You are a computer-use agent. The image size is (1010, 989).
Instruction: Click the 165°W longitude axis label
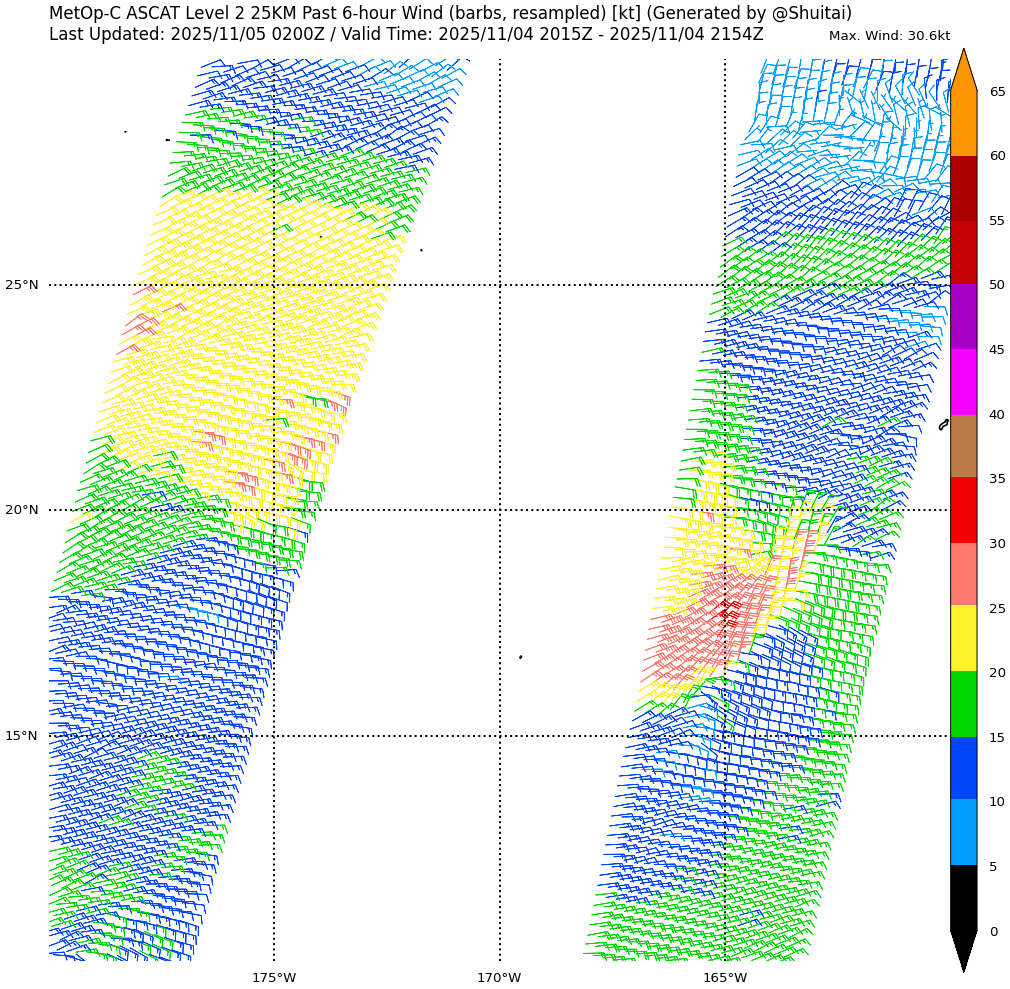[x=725, y=977]
